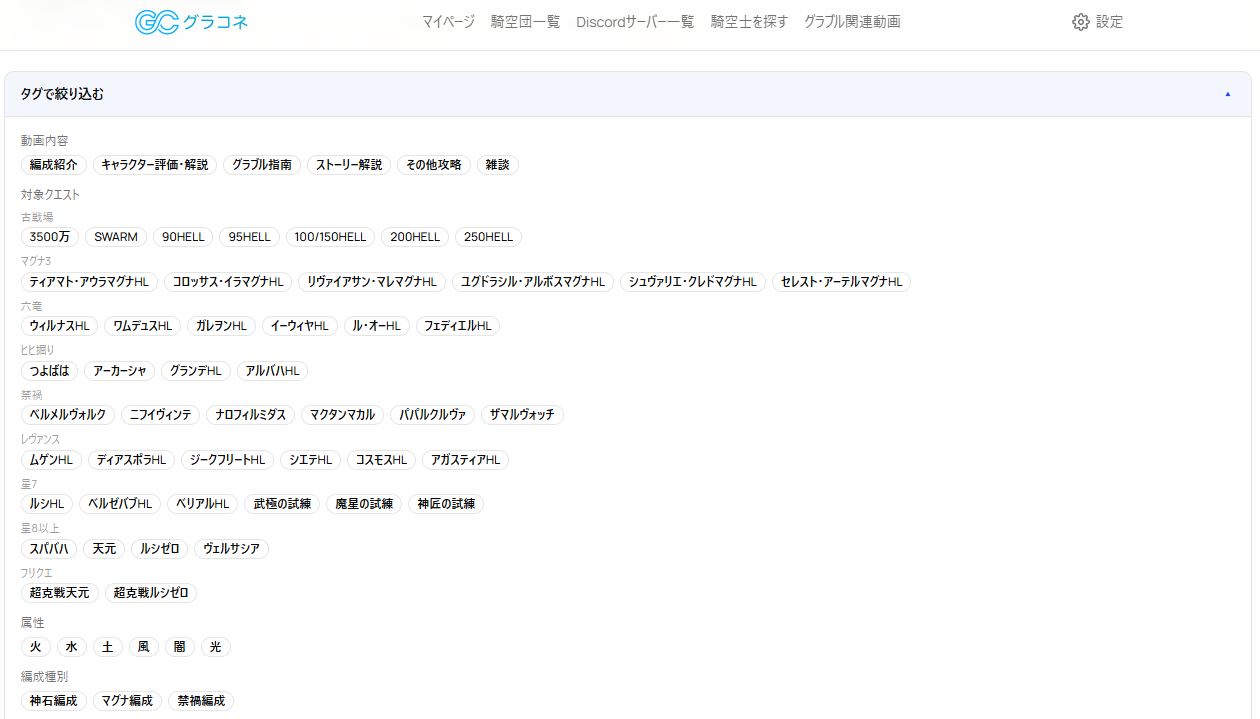Click the グラコネ logo icon
This screenshot has width=1260, height=719.
[157, 22]
